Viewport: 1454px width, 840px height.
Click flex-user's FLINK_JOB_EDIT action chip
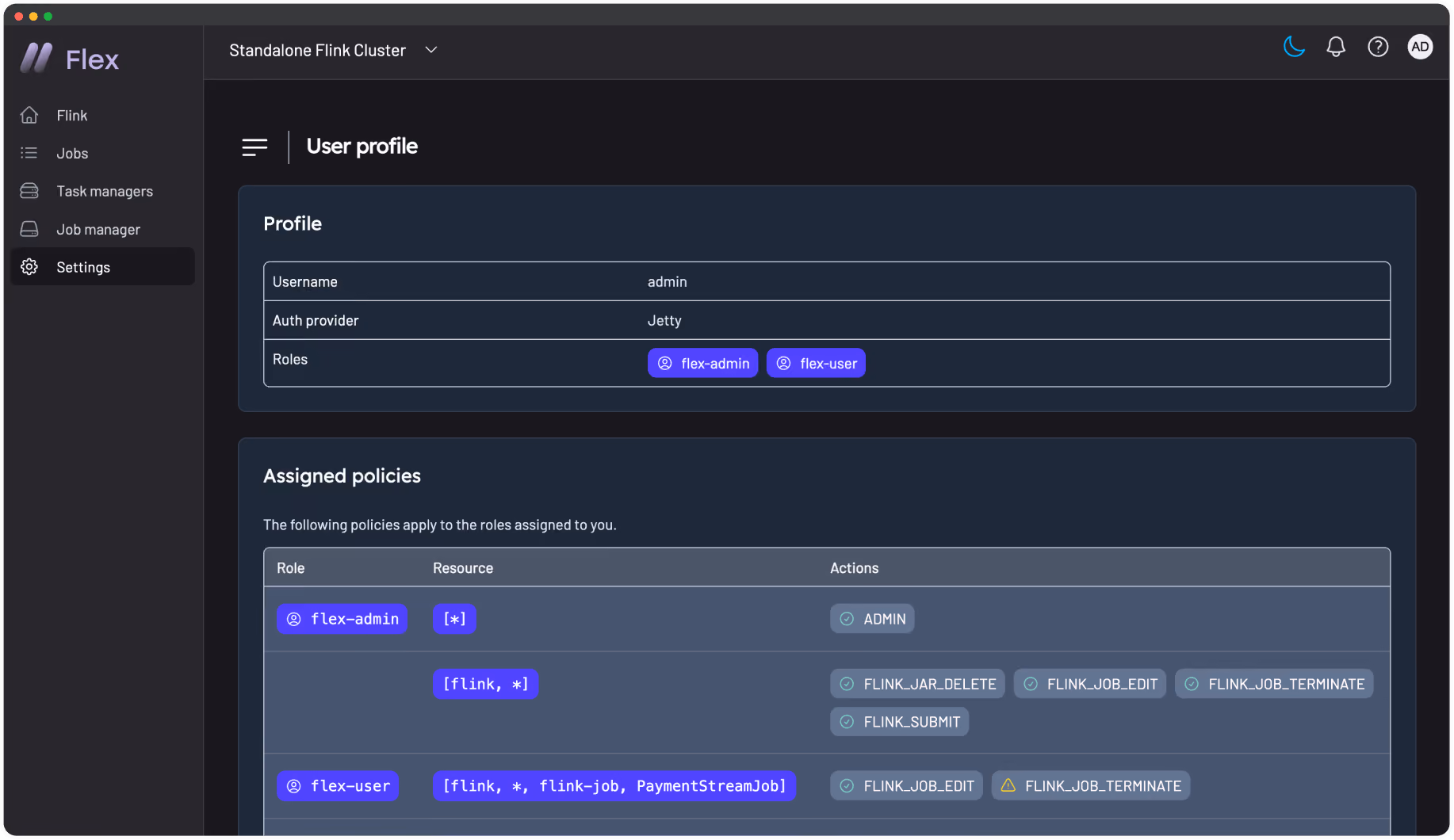click(x=906, y=787)
